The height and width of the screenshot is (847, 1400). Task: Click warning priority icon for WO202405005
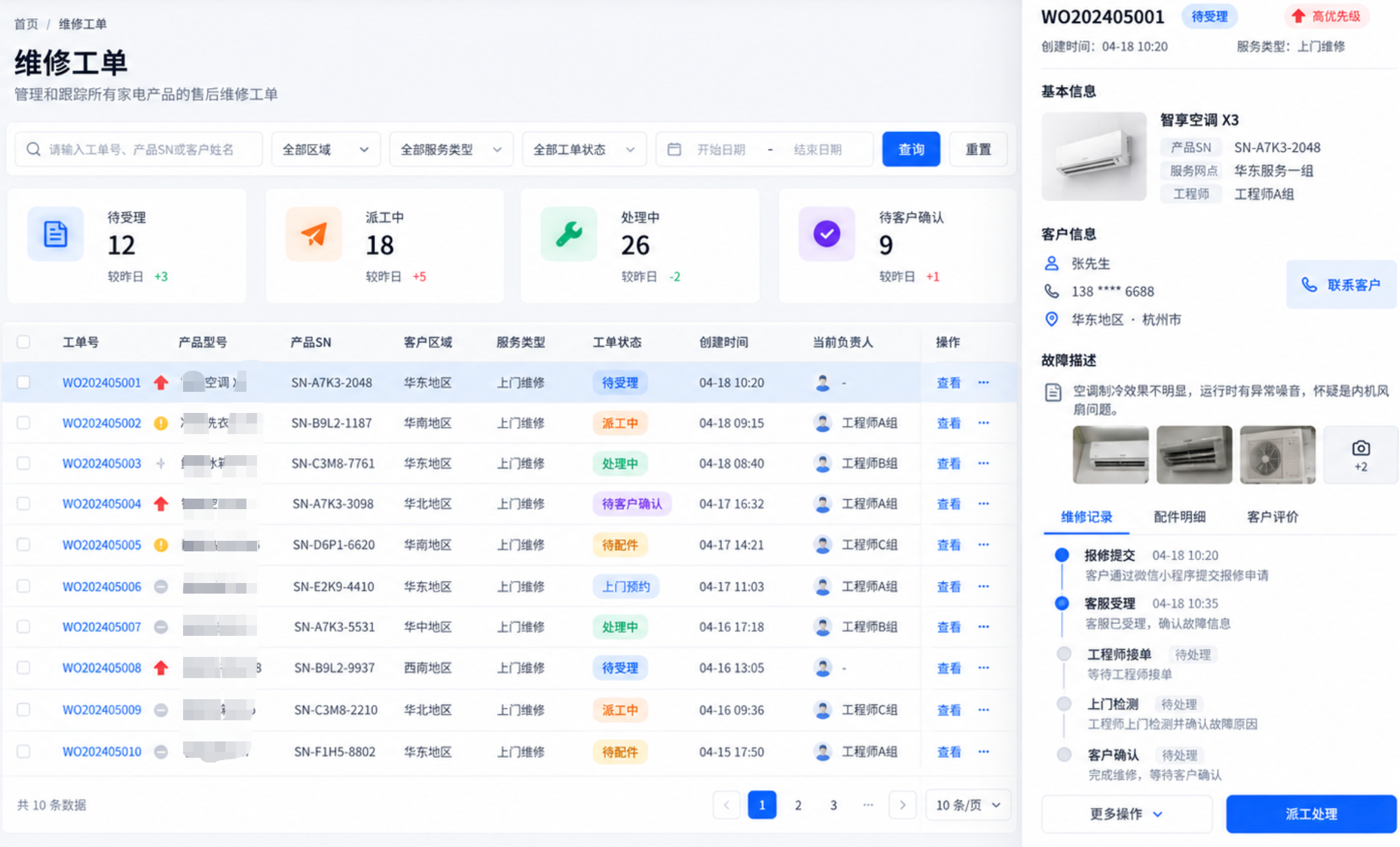(x=161, y=545)
